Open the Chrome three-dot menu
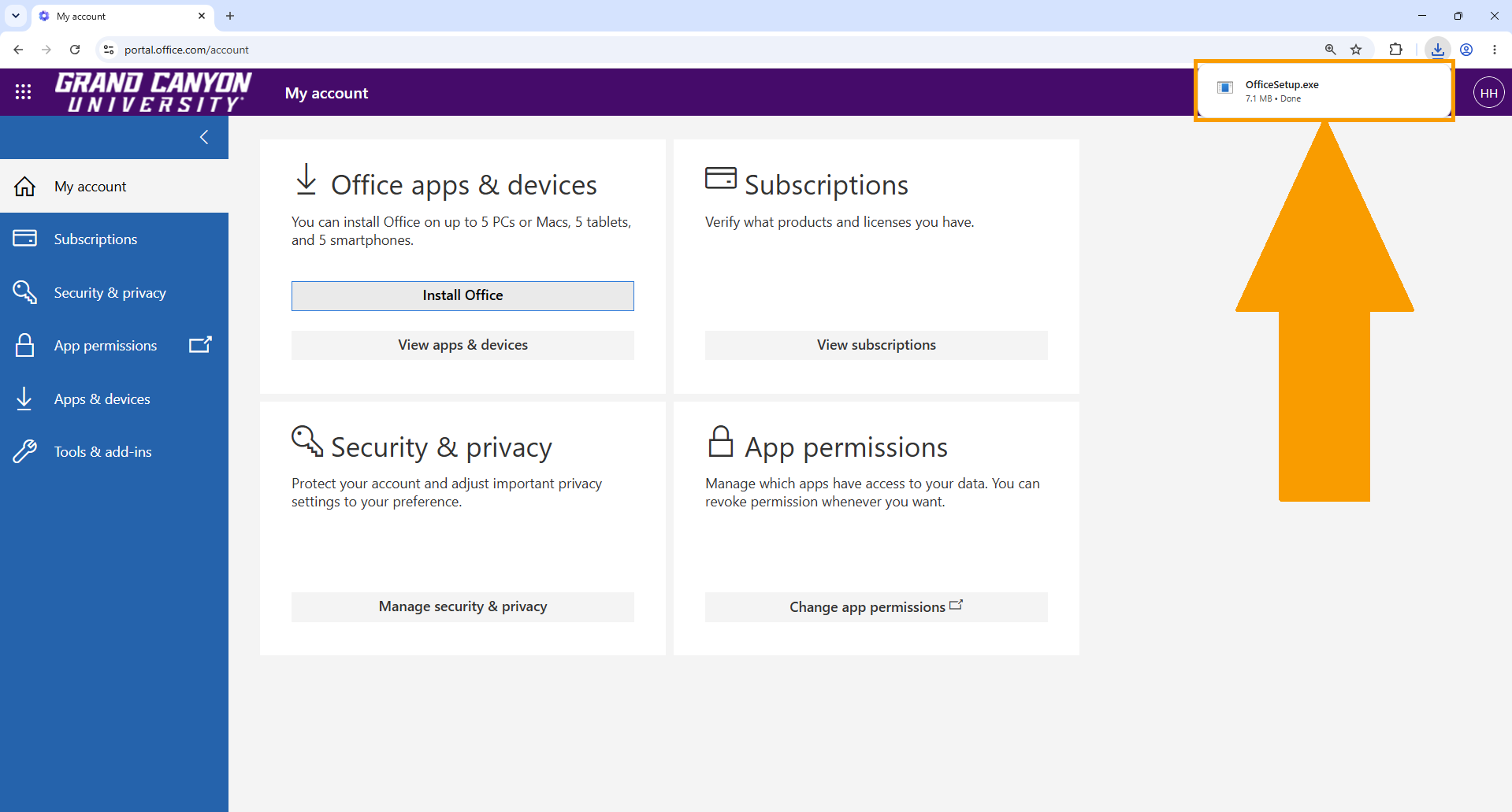 pos(1495,50)
